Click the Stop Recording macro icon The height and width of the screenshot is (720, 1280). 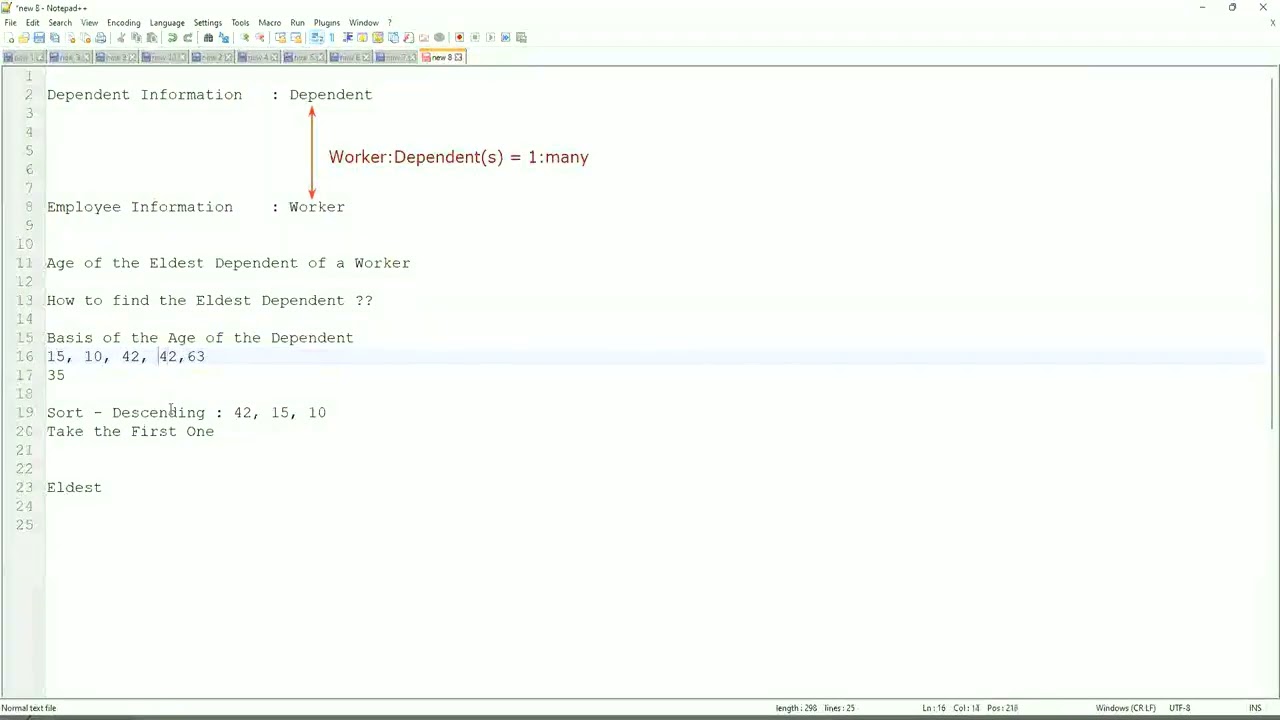(475, 38)
